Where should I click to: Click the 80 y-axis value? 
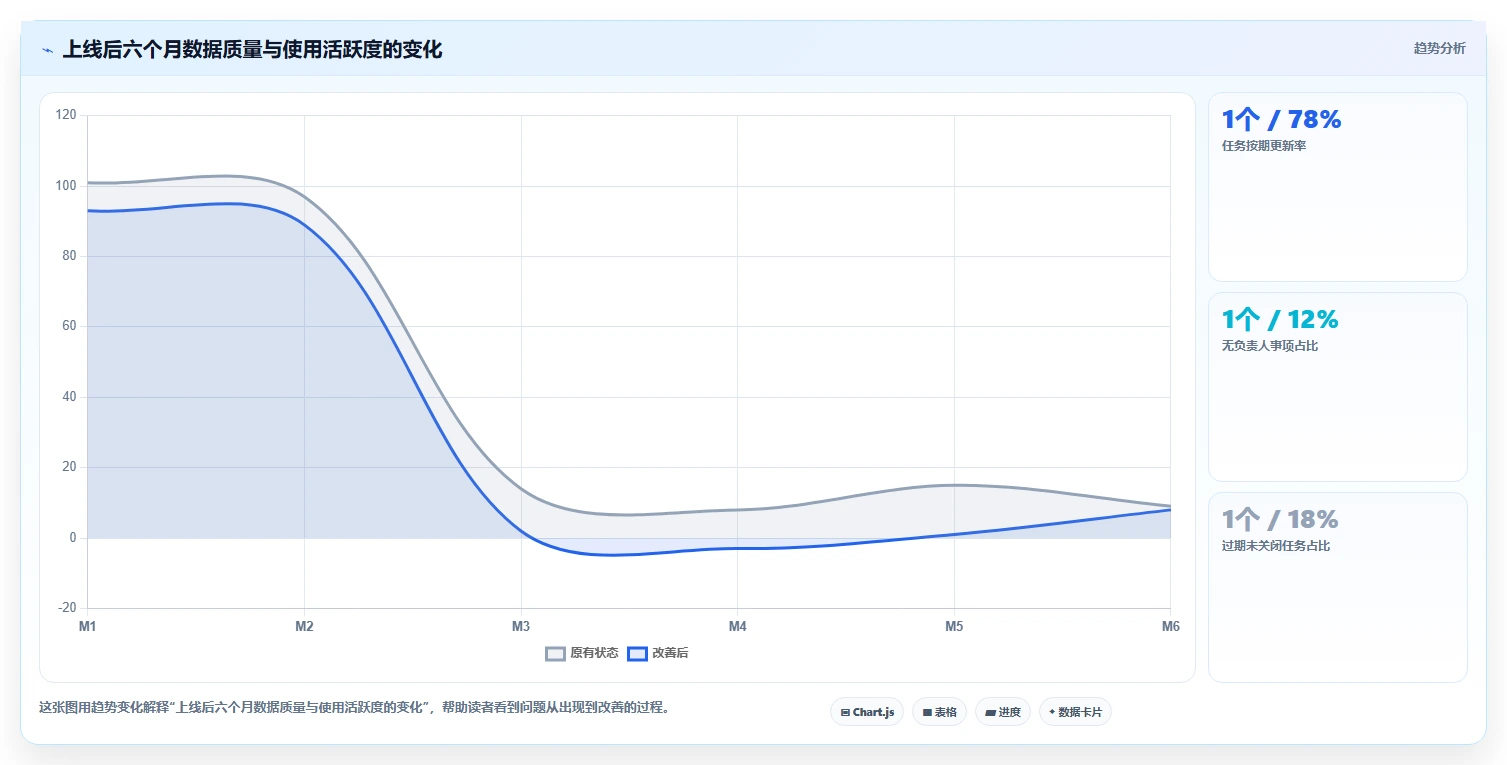(x=69, y=256)
